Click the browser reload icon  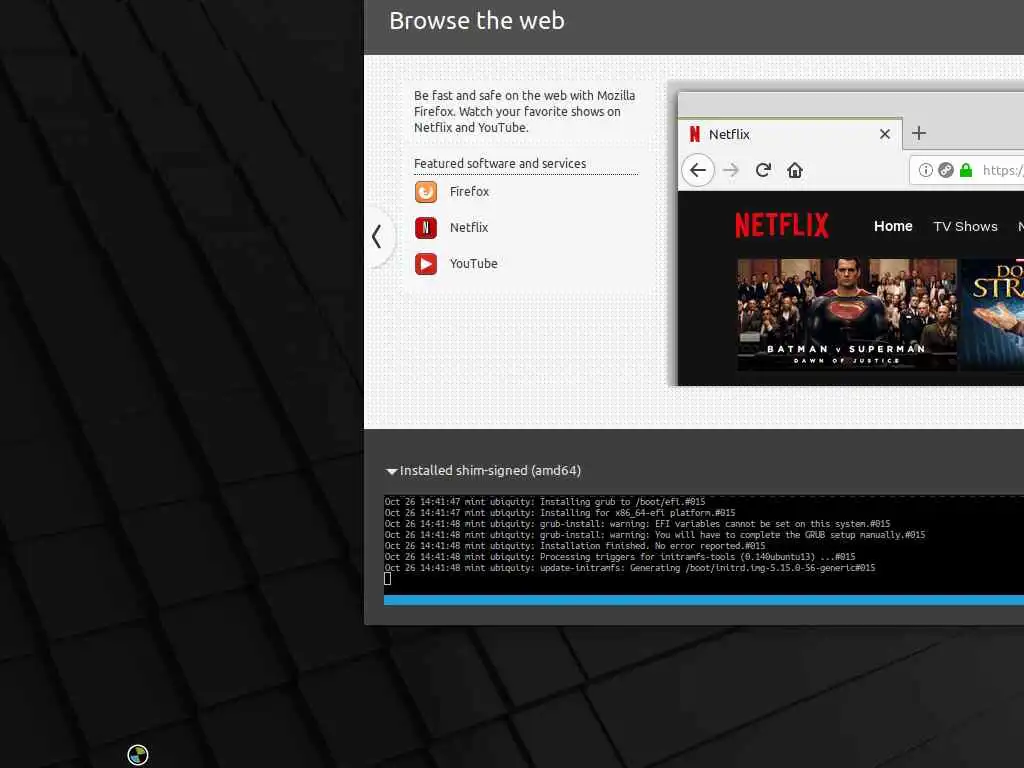coord(763,170)
